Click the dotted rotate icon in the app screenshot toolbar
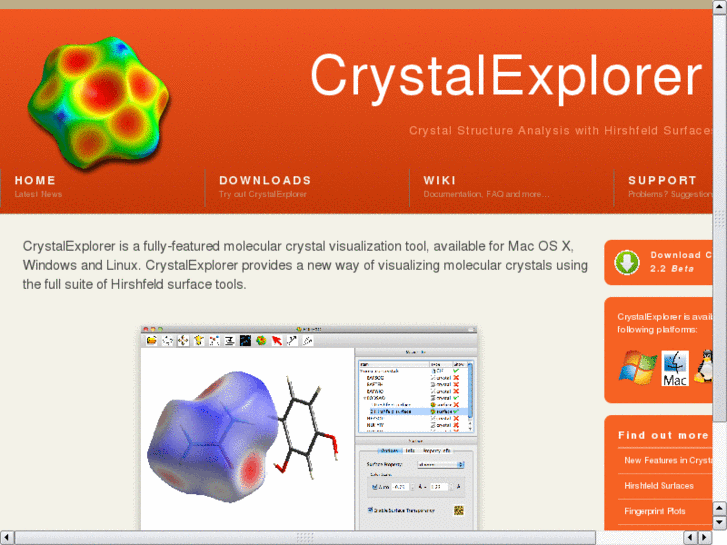Image resolution: width=727 pixels, height=545 pixels. [167, 341]
